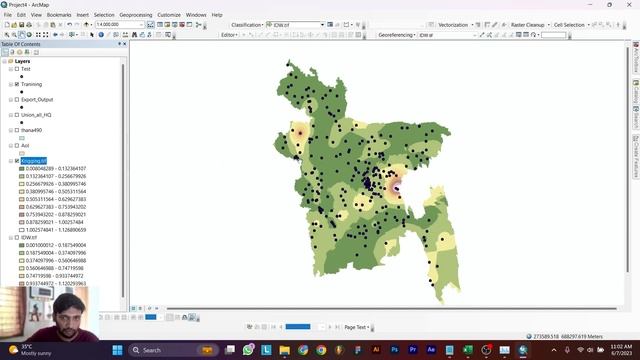Collapse the Layers data frame node
The height and width of the screenshot is (360, 640).
pyautogui.click(x=4, y=61)
